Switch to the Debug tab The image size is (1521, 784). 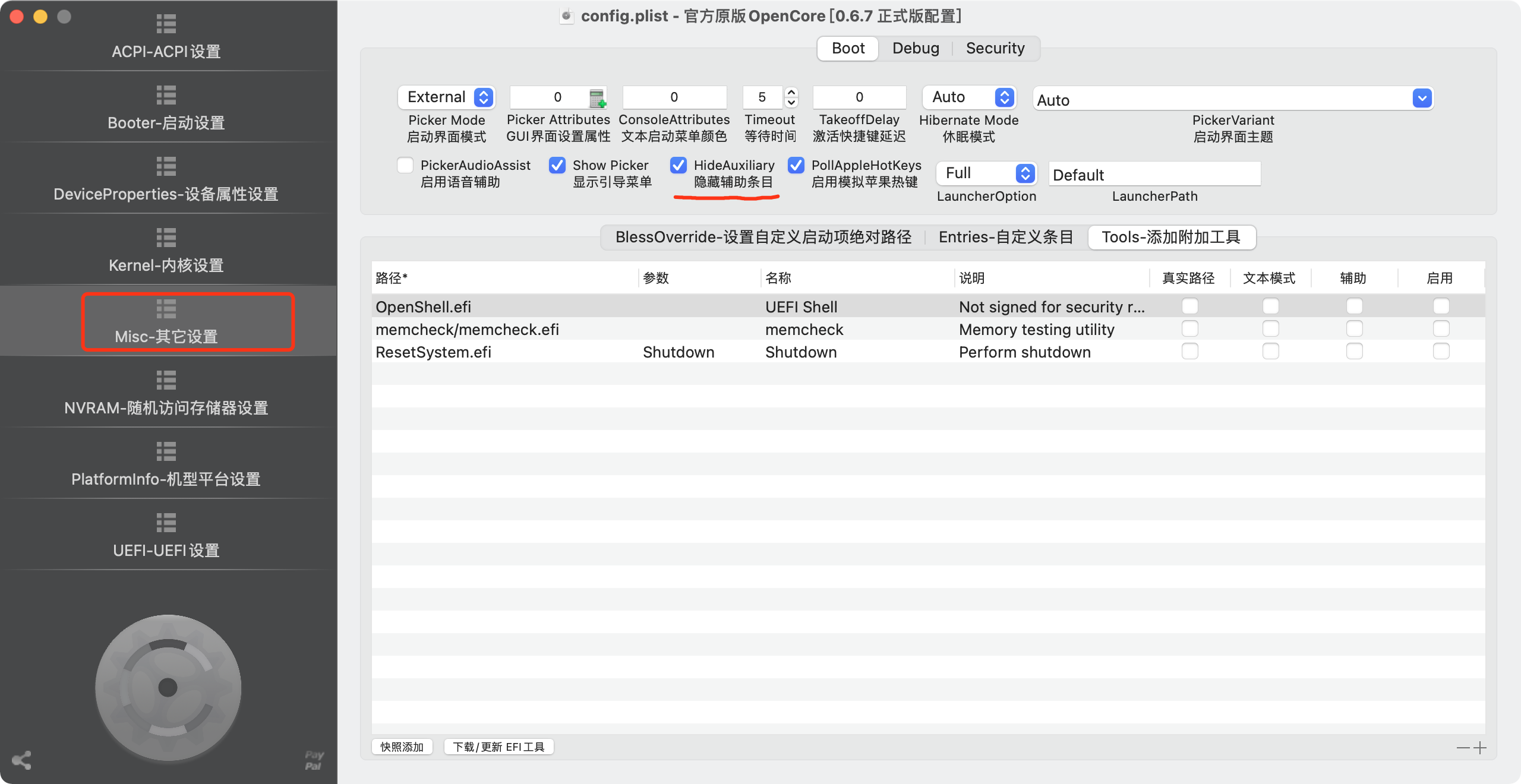click(x=916, y=48)
